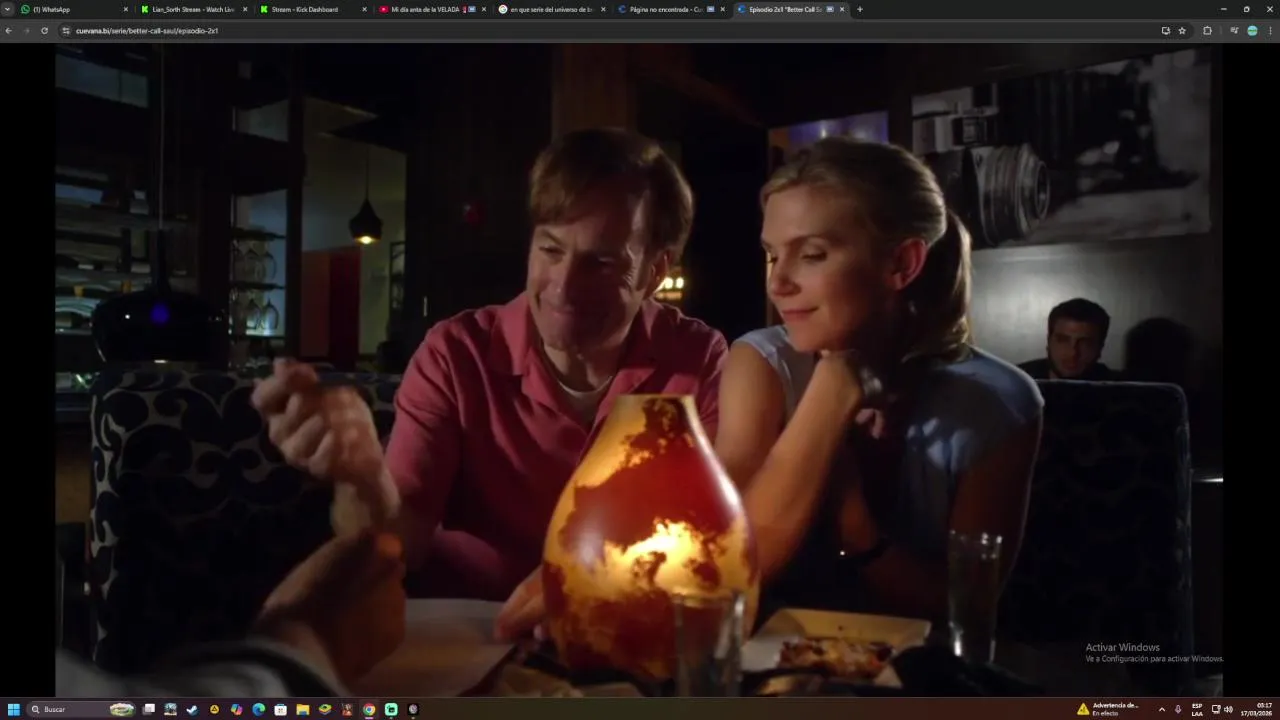1280x720 pixels.
Task: Open the yellow circular app on taskbar
Action: click(x=214, y=709)
